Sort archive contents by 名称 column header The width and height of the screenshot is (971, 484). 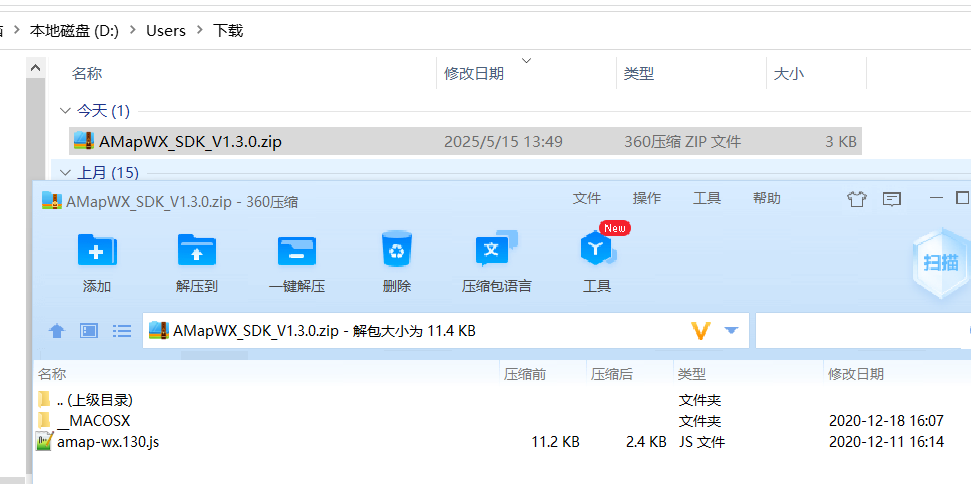coord(52,374)
